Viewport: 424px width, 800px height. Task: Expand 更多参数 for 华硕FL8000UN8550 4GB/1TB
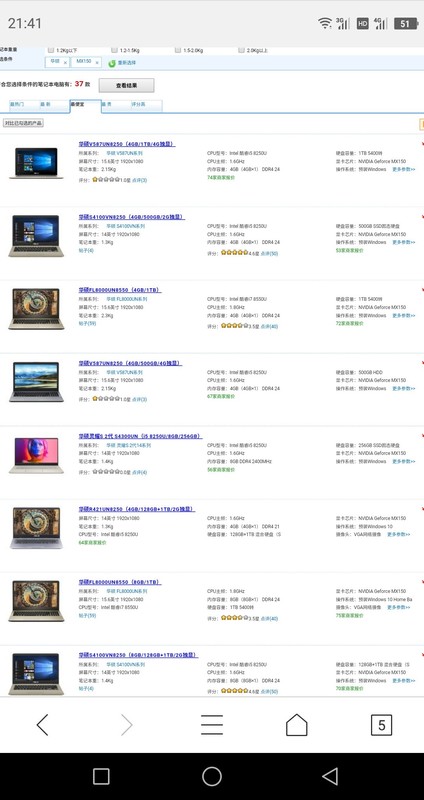coord(404,315)
